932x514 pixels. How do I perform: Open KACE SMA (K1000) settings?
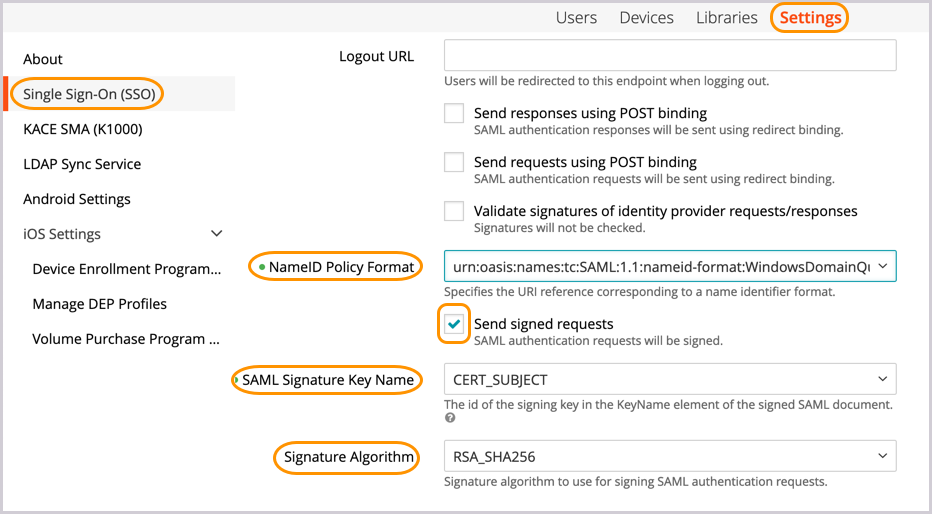tap(83, 129)
